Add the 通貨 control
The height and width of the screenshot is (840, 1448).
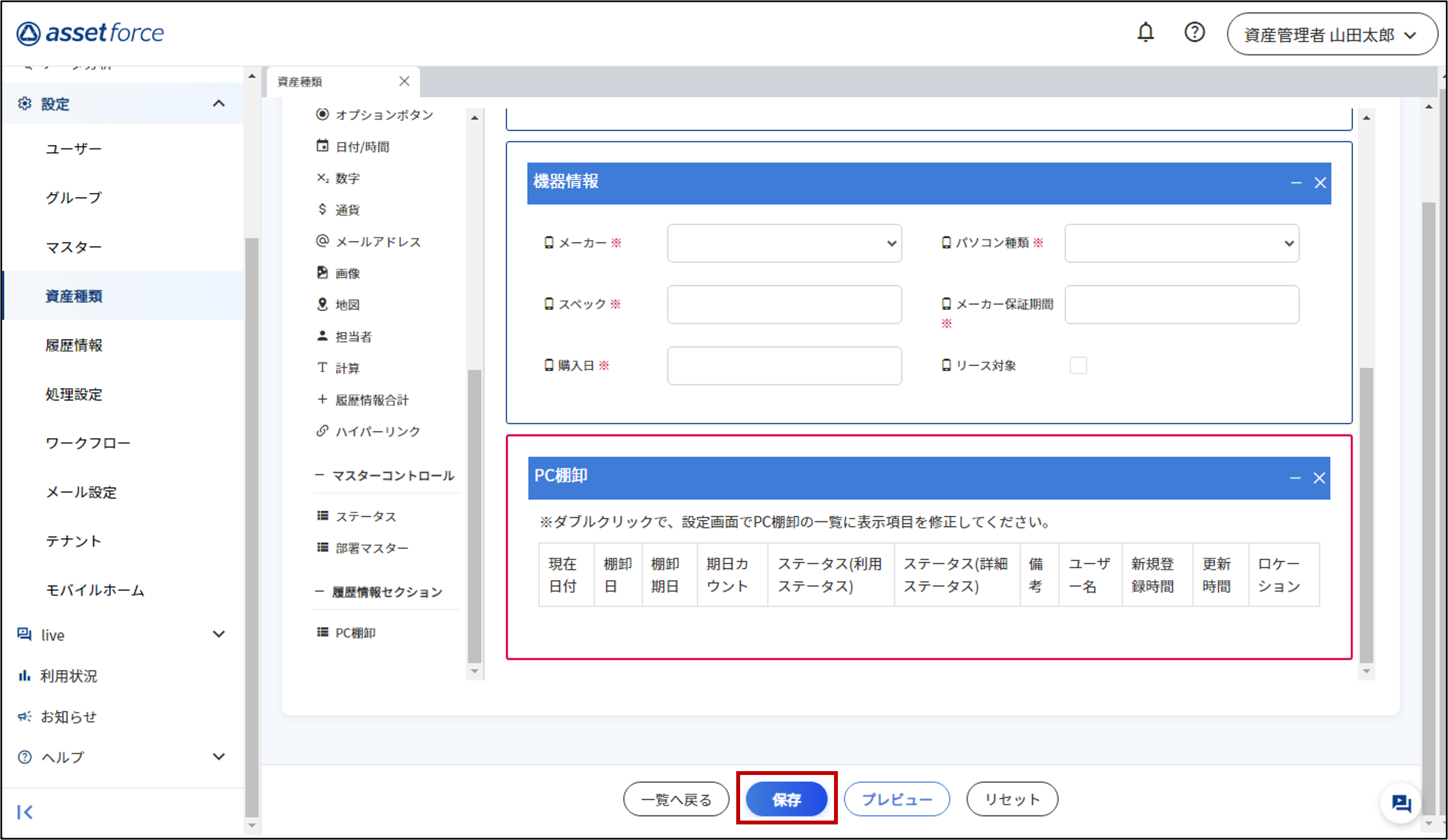pyautogui.click(x=338, y=209)
